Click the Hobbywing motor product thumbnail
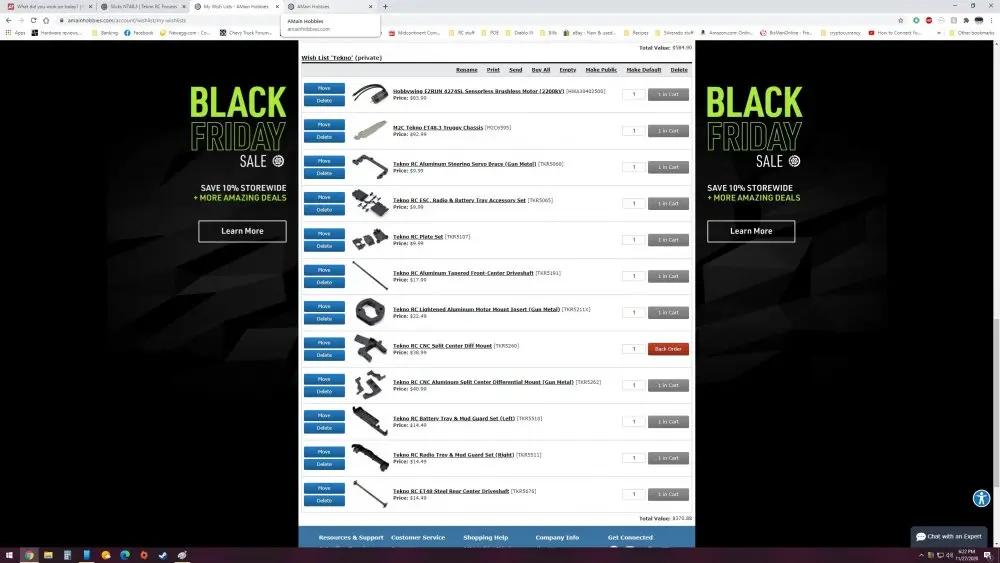This screenshot has width=1000, height=563. 370,94
